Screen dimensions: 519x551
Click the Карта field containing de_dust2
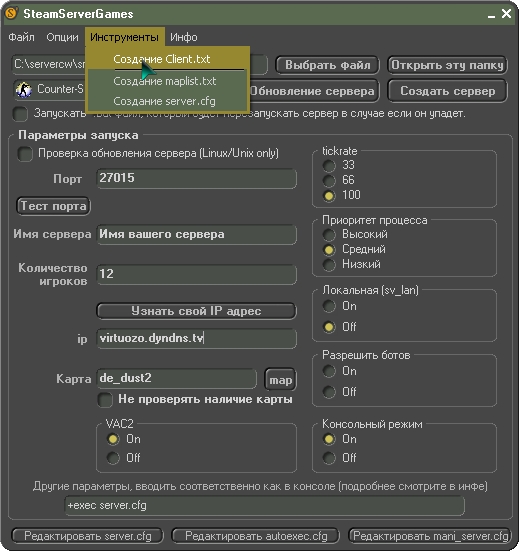coord(177,378)
